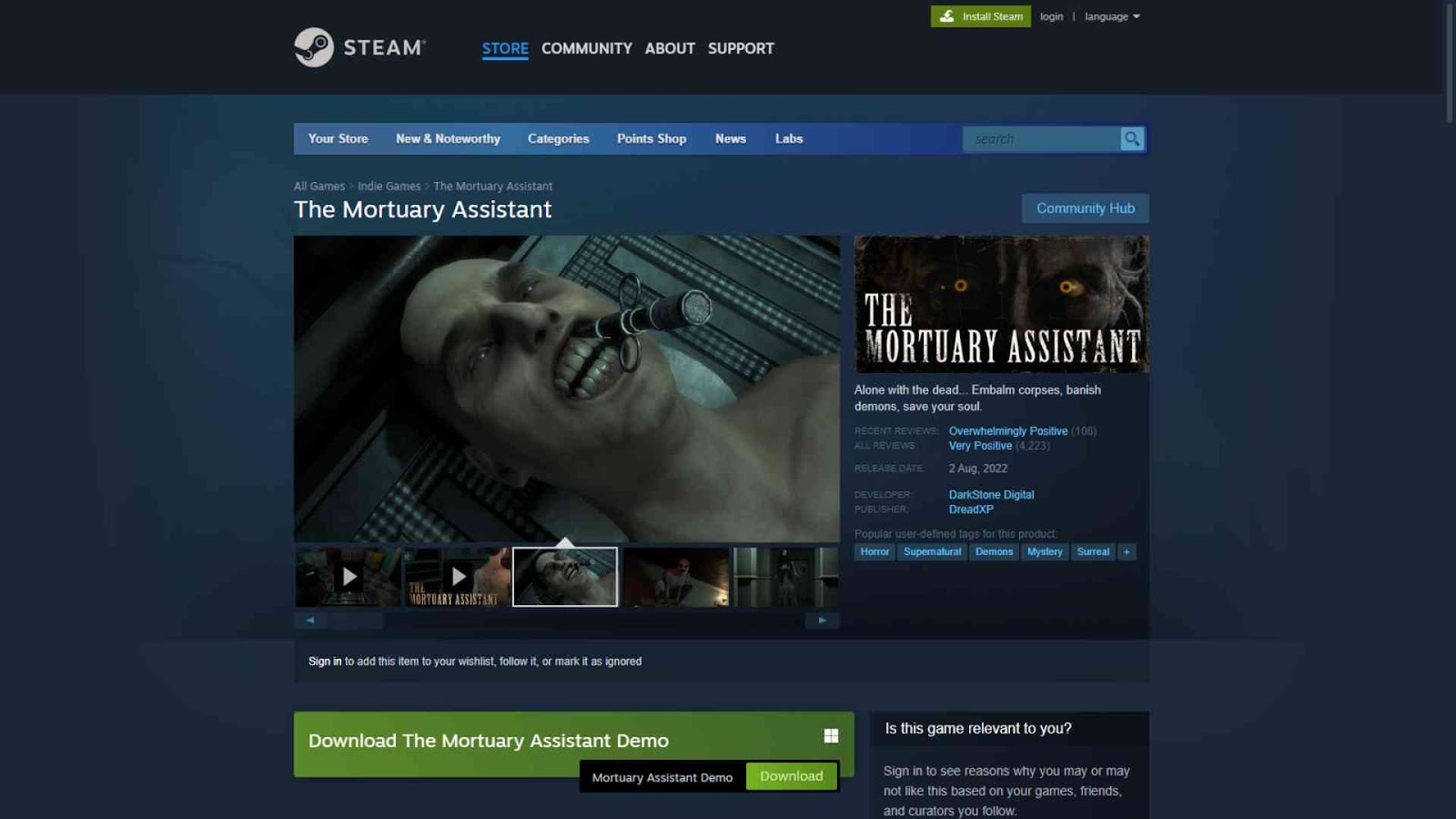Screen dimensions: 1456x819
Task: Click the Install Steam button
Action: click(x=980, y=16)
